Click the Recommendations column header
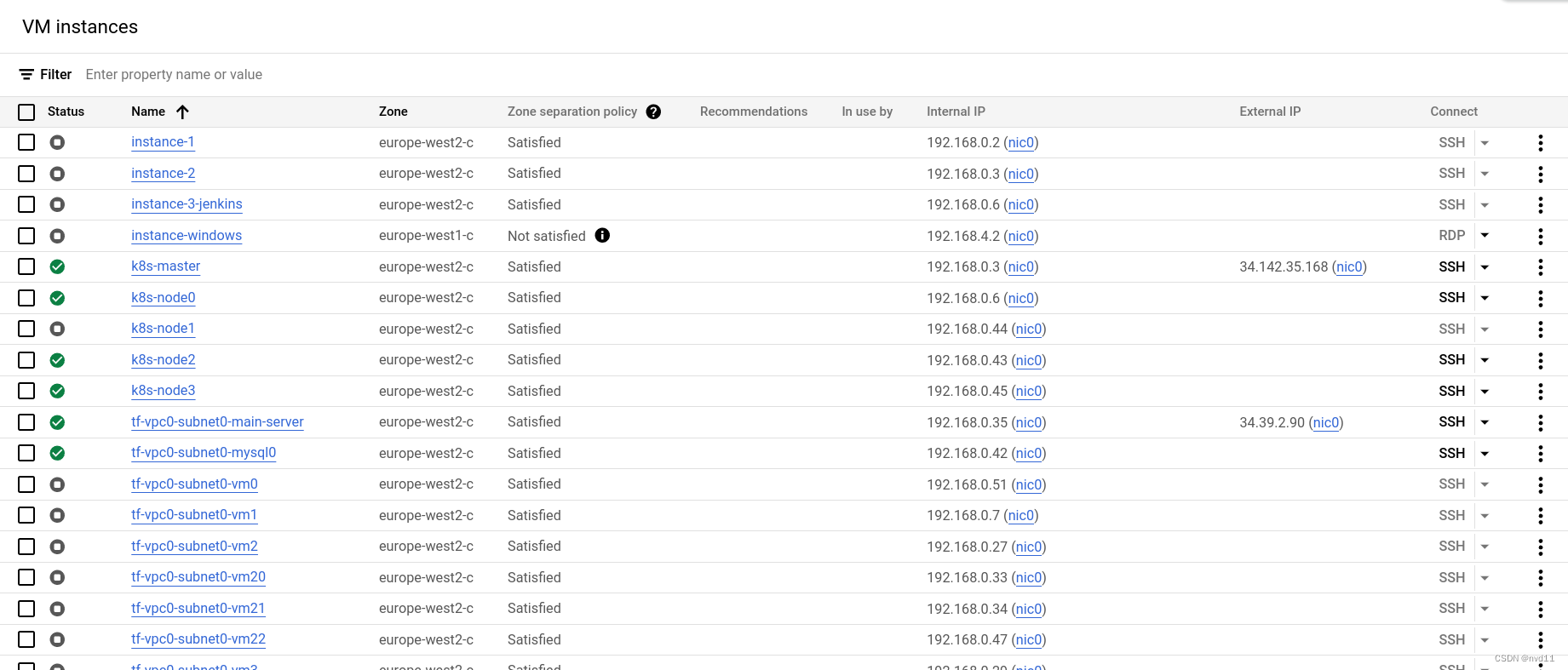The image size is (1568, 670). (754, 112)
